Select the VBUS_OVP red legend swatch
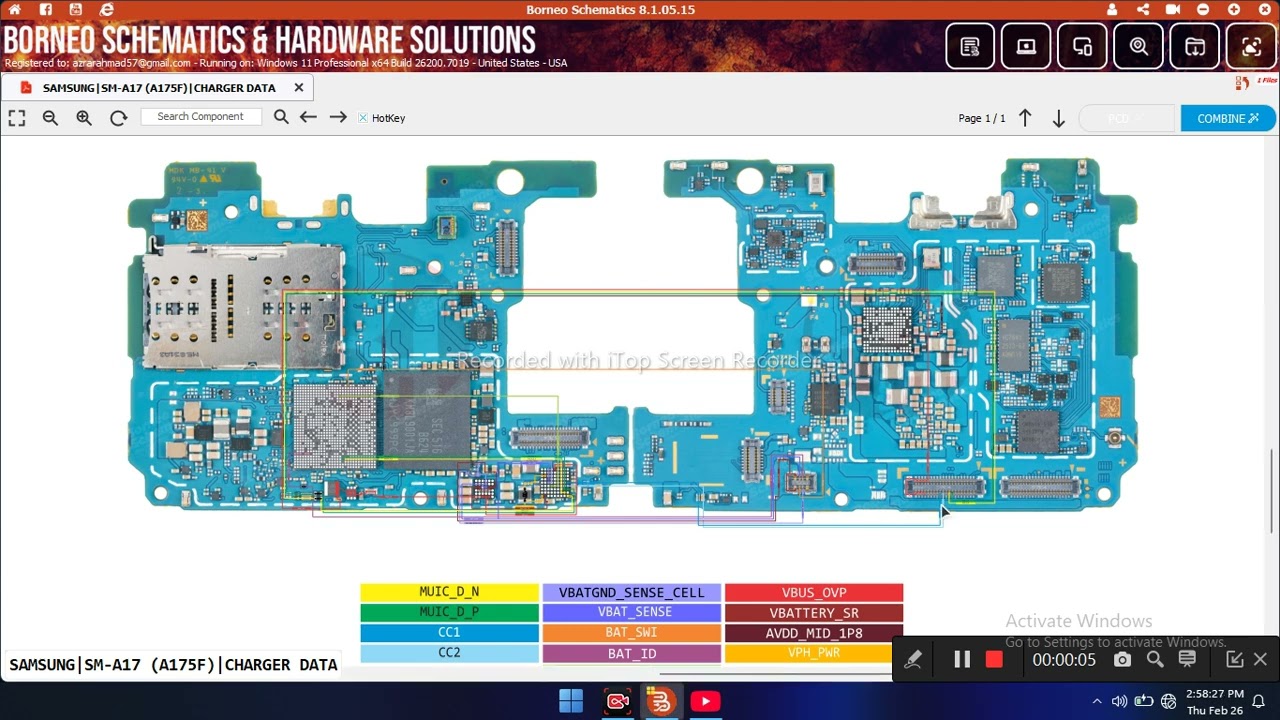 click(814, 592)
